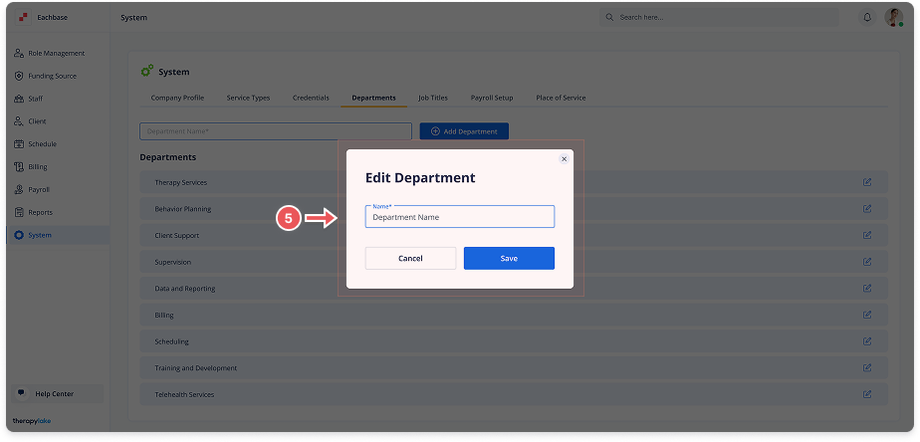Select the Telehealth Services row text

(184, 394)
